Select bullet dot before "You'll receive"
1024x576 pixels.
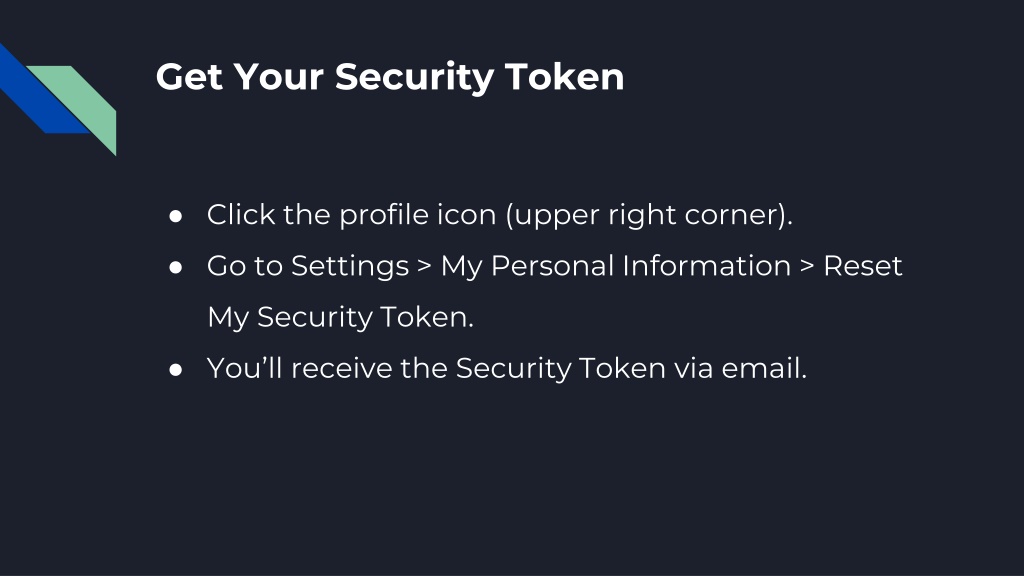click(175, 370)
